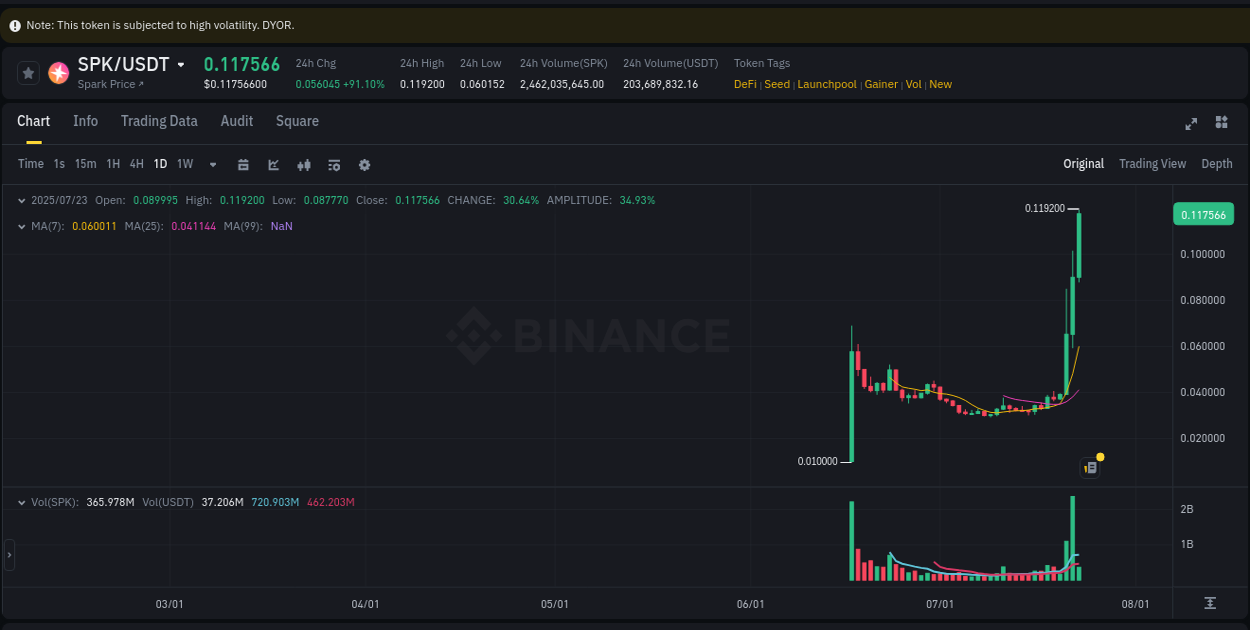The width and height of the screenshot is (1250, 630).
Task: Expand the extra timeframe intervals dropdown
Action: pyautogui.click(x=212, y=163)
